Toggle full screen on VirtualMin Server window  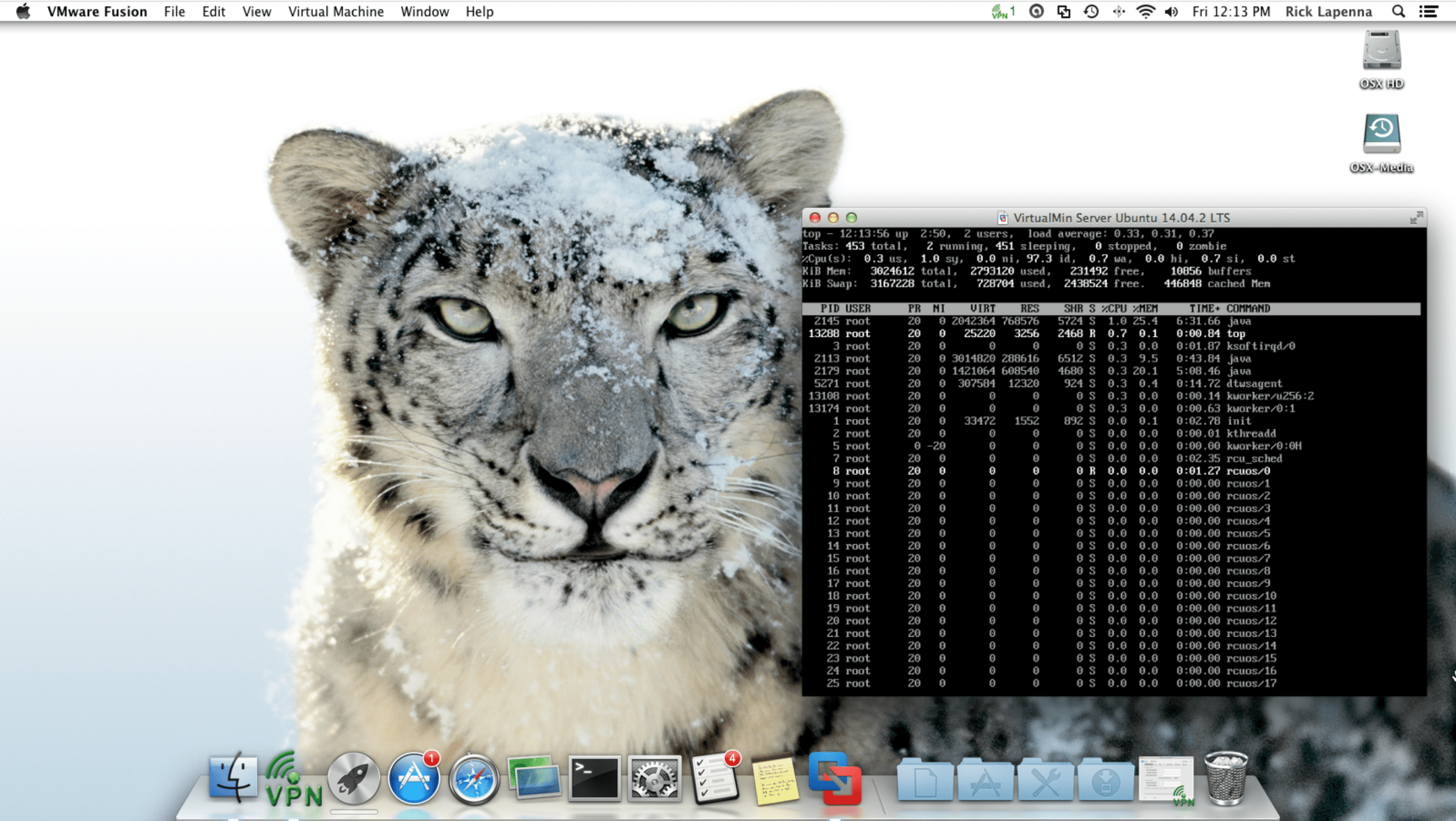[1416, 218]
